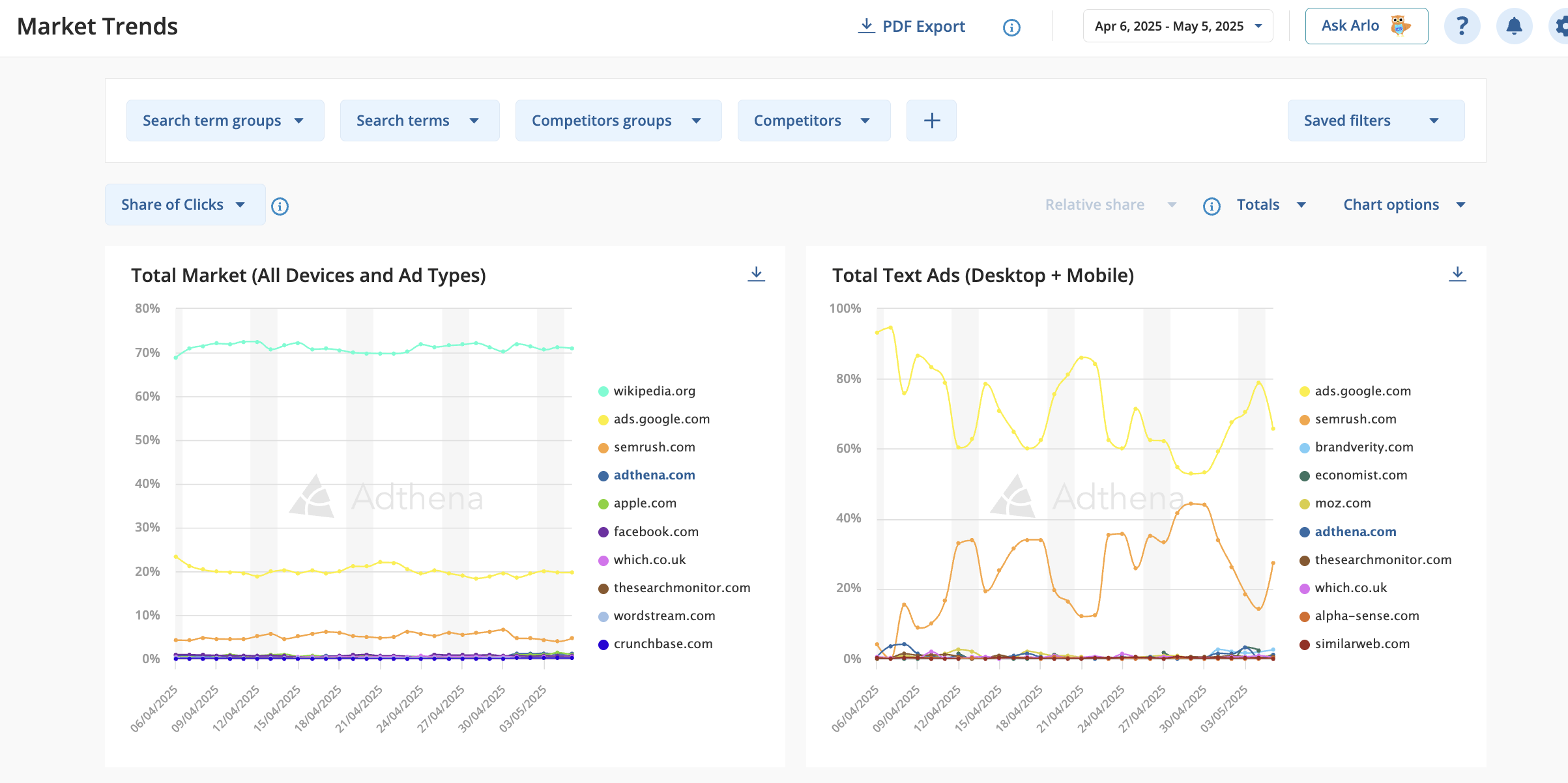Click the info icon beside PDF Export
Screen dimensions: 1568x783
pos(1011,27)
